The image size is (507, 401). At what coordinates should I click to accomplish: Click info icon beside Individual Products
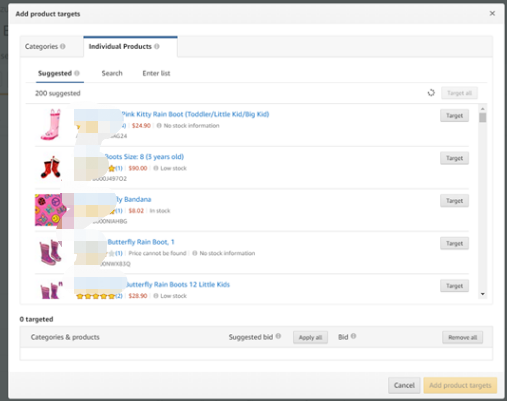pos(157,46)
